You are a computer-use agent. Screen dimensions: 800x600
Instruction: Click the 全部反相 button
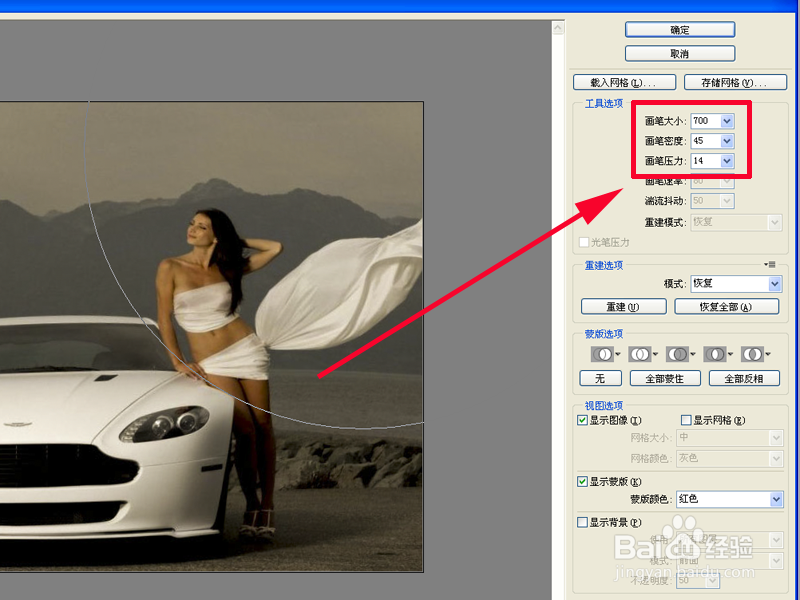[x=744, y=379]
